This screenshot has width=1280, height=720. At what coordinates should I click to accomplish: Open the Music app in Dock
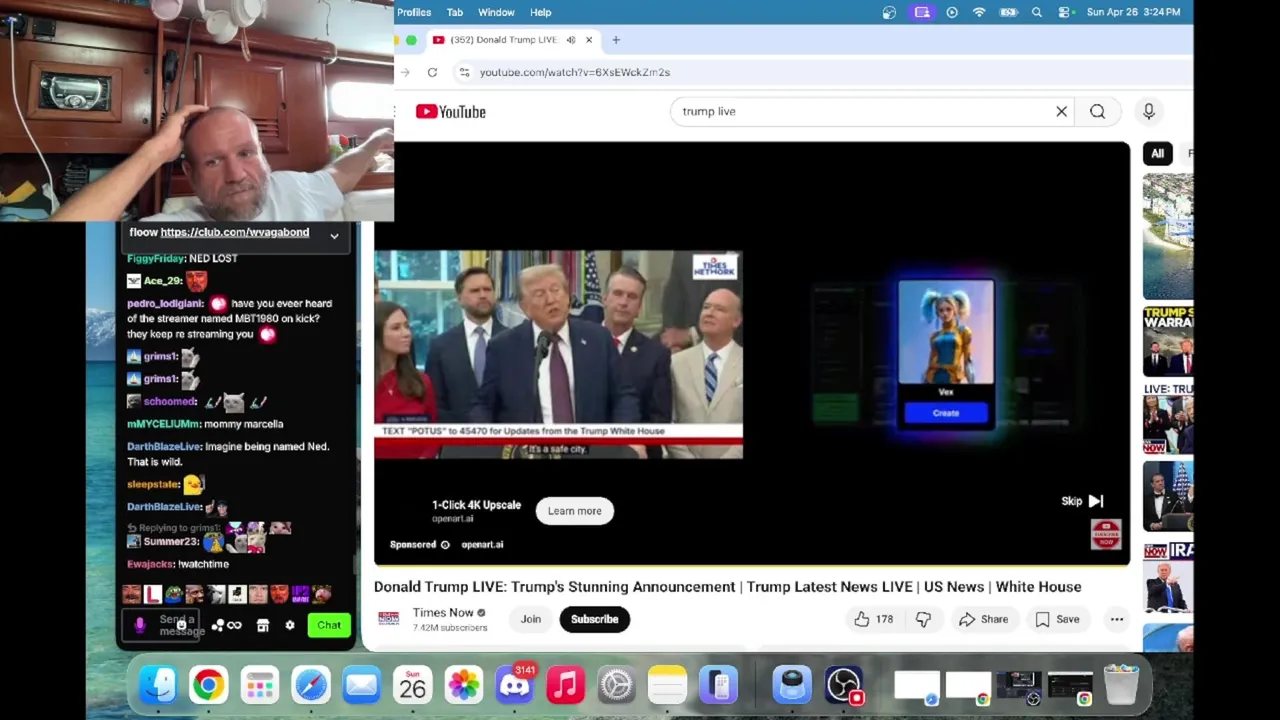point(565,685)
